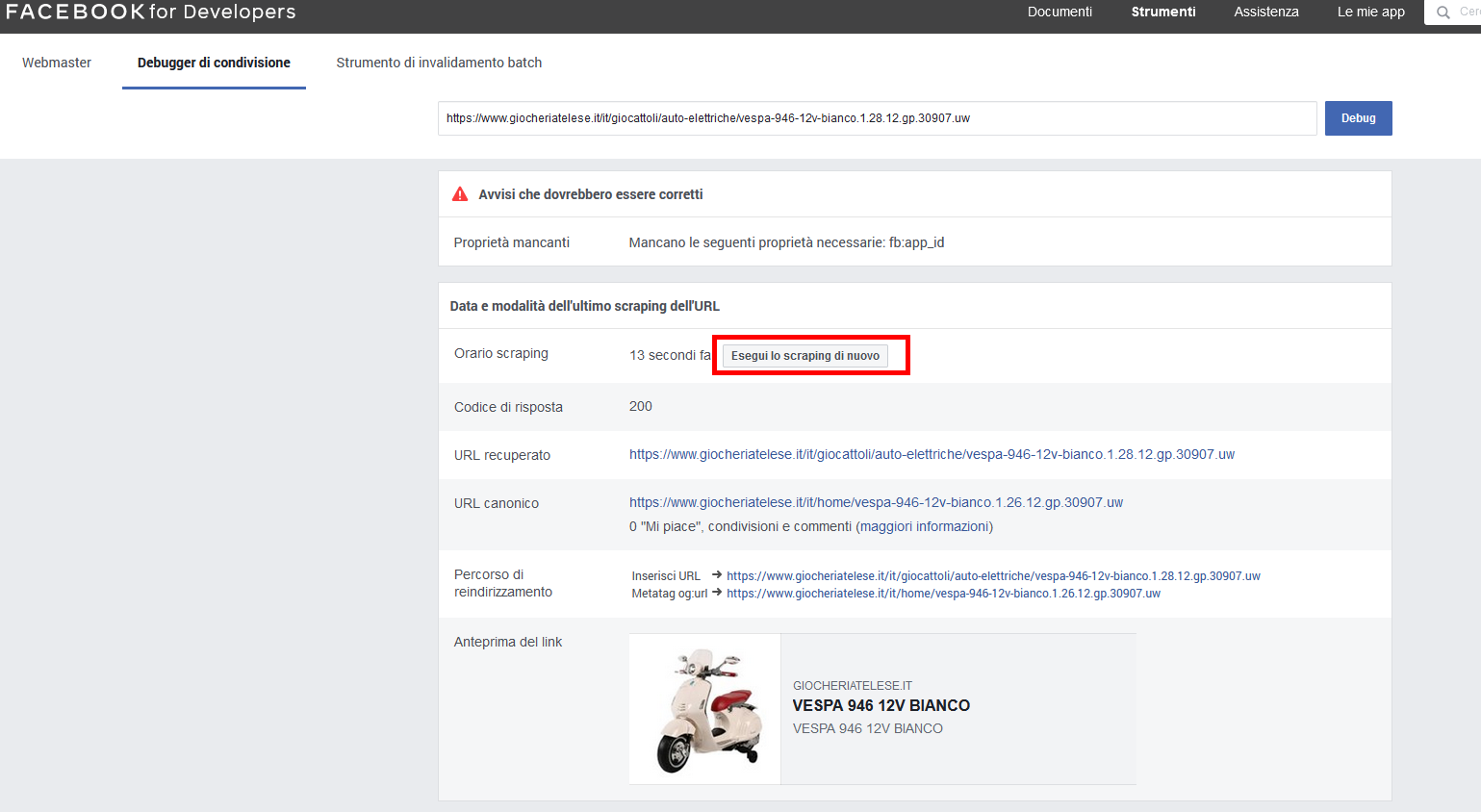Viewport: 1481px width, 812px height.
Task: Click the search box in top bar
Action: click(x=1453, y=13)
